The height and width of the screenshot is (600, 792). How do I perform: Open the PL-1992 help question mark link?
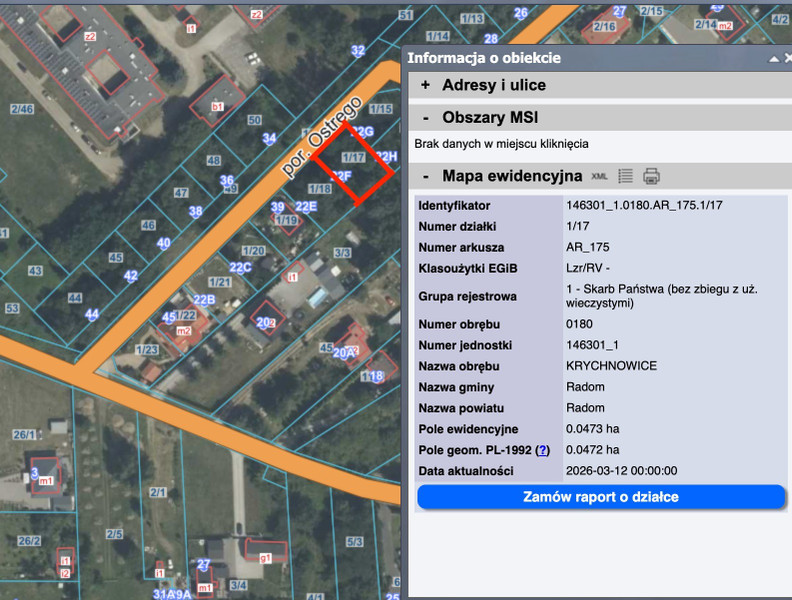543,450
